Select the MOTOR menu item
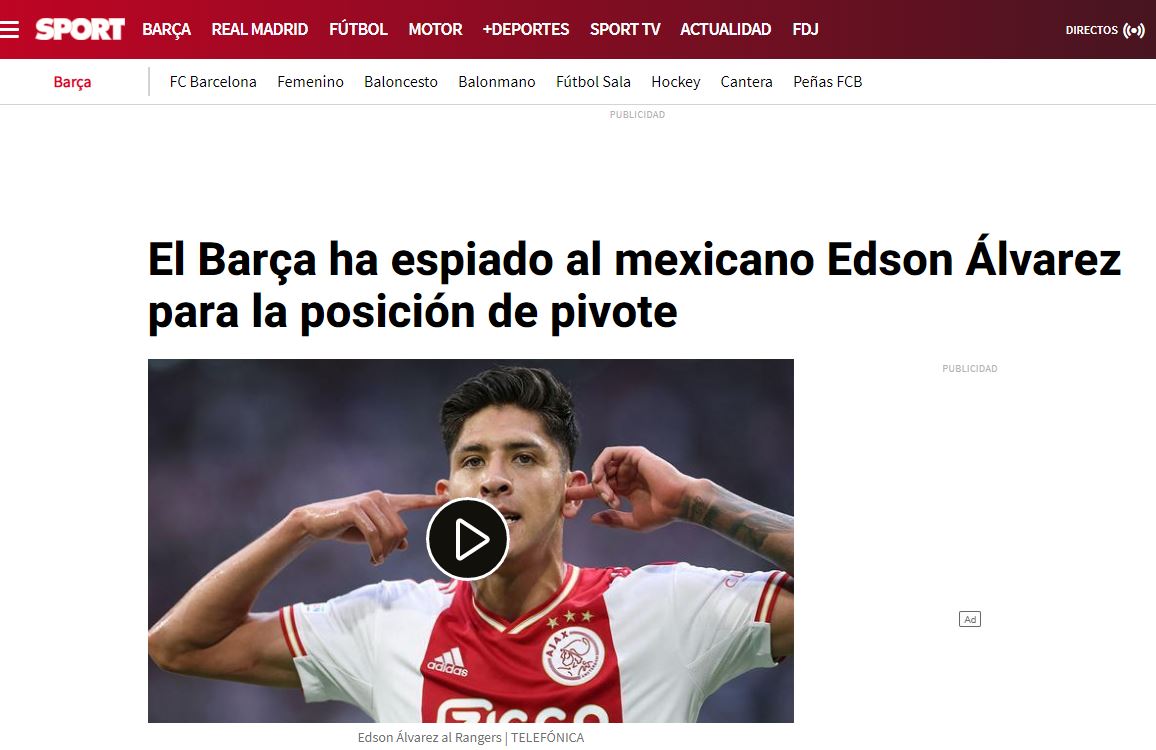Screen dimensions: 1156x750 435,29
